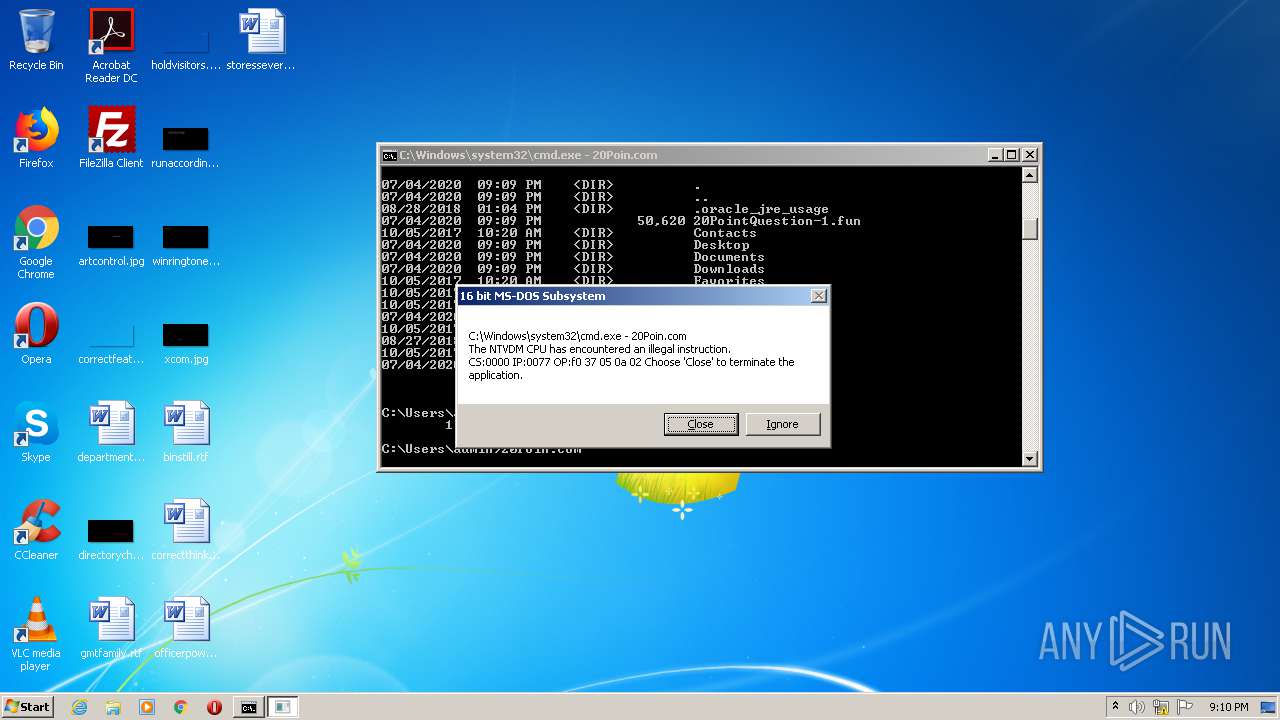Screen dimensions: 1280x720
Task: Launch Skype desktop shortcut
Action: (36, 432)
